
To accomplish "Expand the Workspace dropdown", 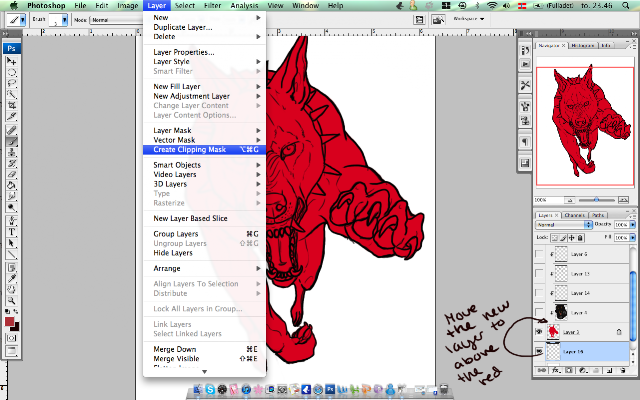I will (468, 19).
